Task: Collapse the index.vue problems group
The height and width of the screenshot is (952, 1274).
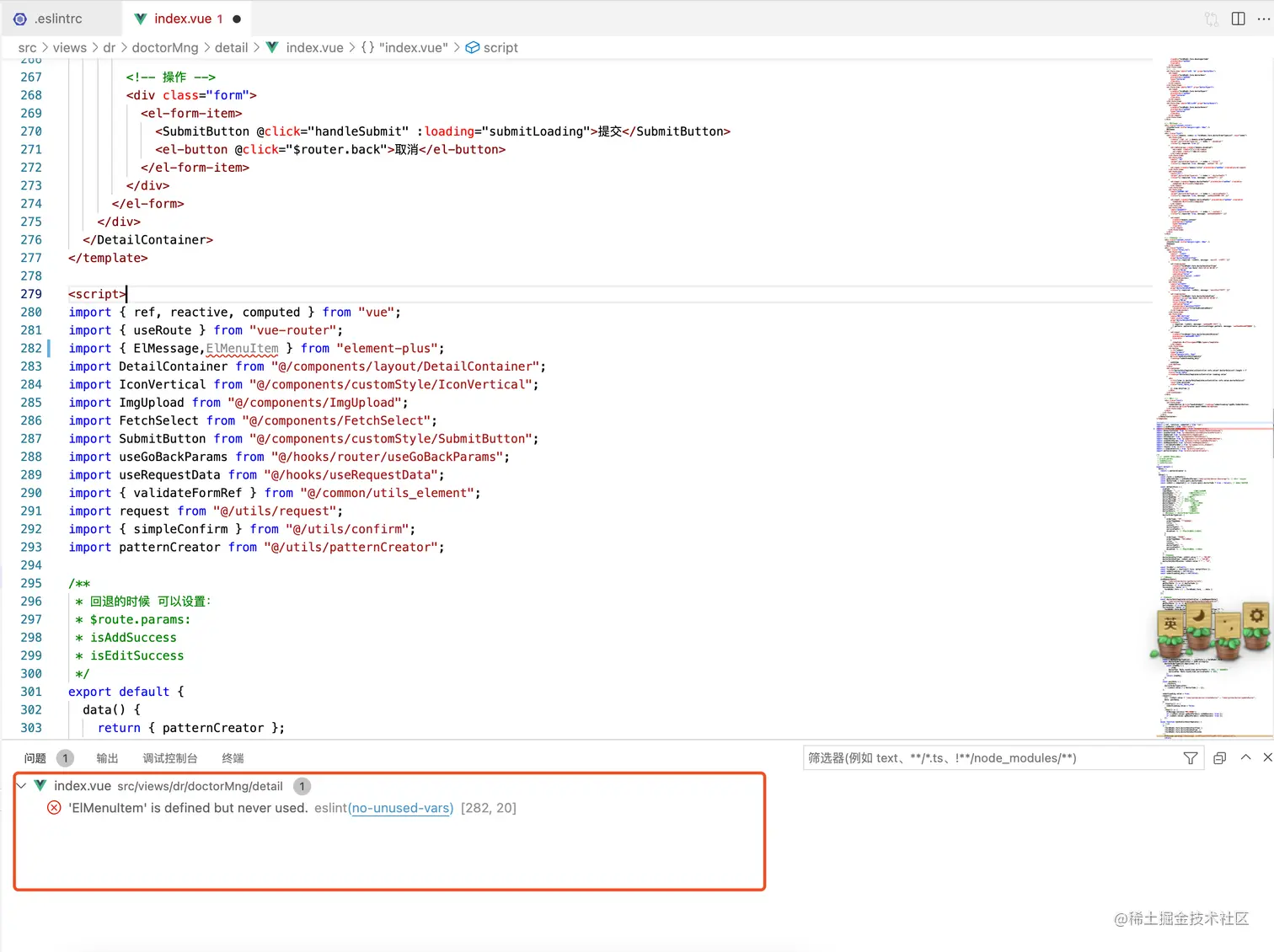Action: [x=21, y=786]
